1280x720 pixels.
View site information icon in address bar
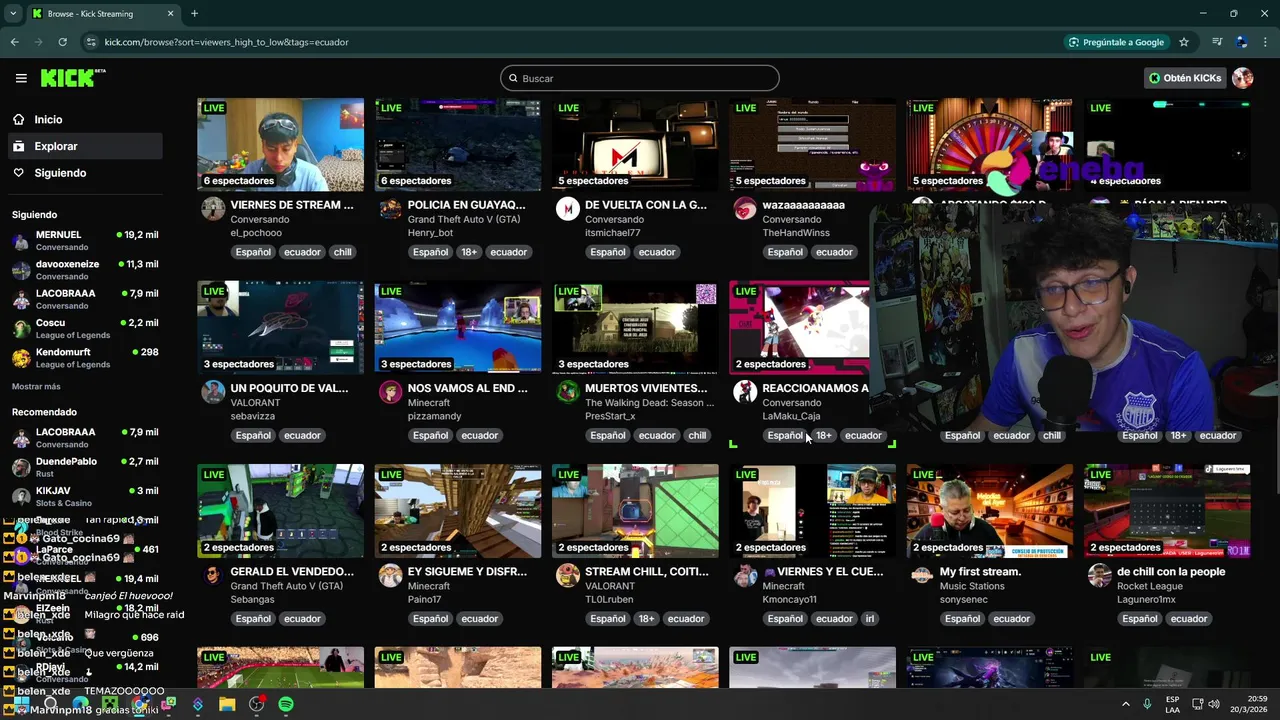coord(91,42)
